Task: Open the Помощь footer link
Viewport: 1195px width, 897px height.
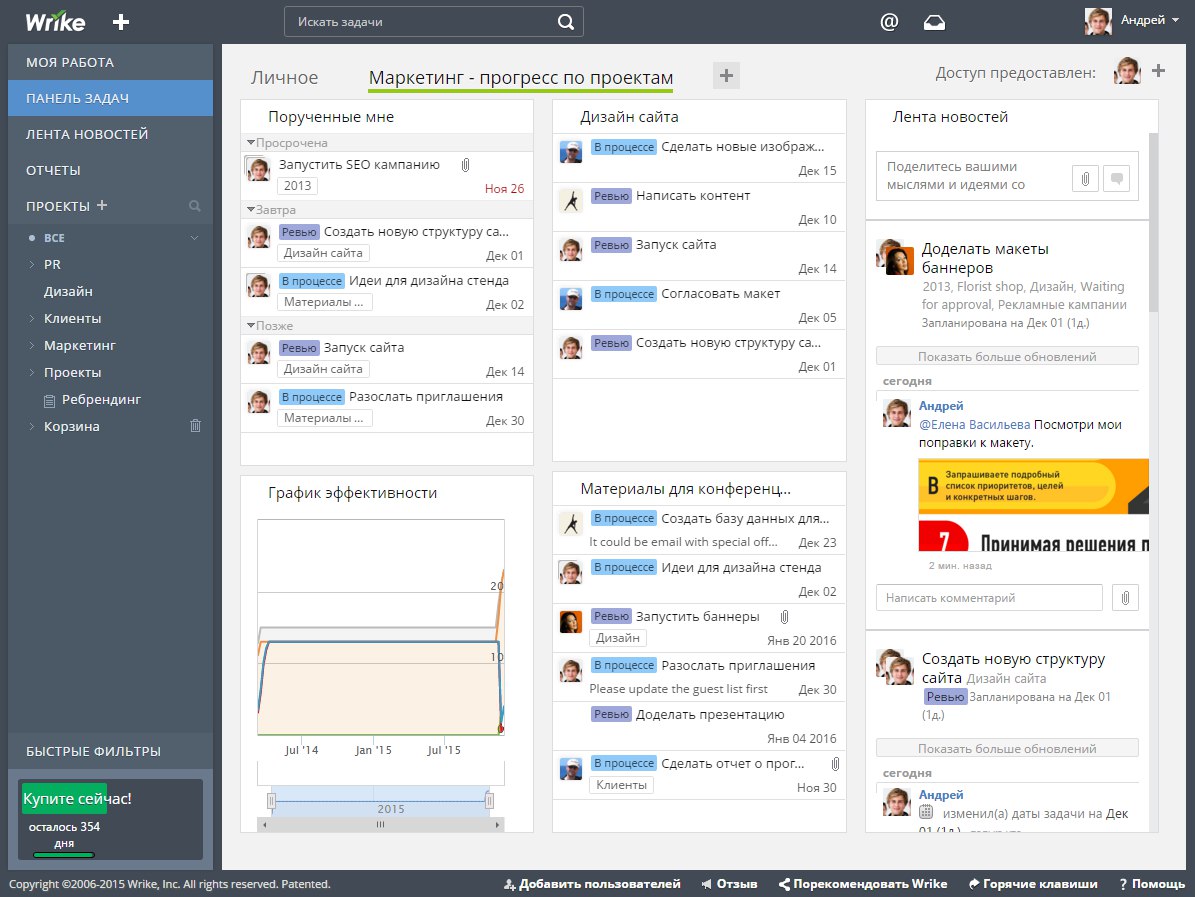Action: 1152,884
